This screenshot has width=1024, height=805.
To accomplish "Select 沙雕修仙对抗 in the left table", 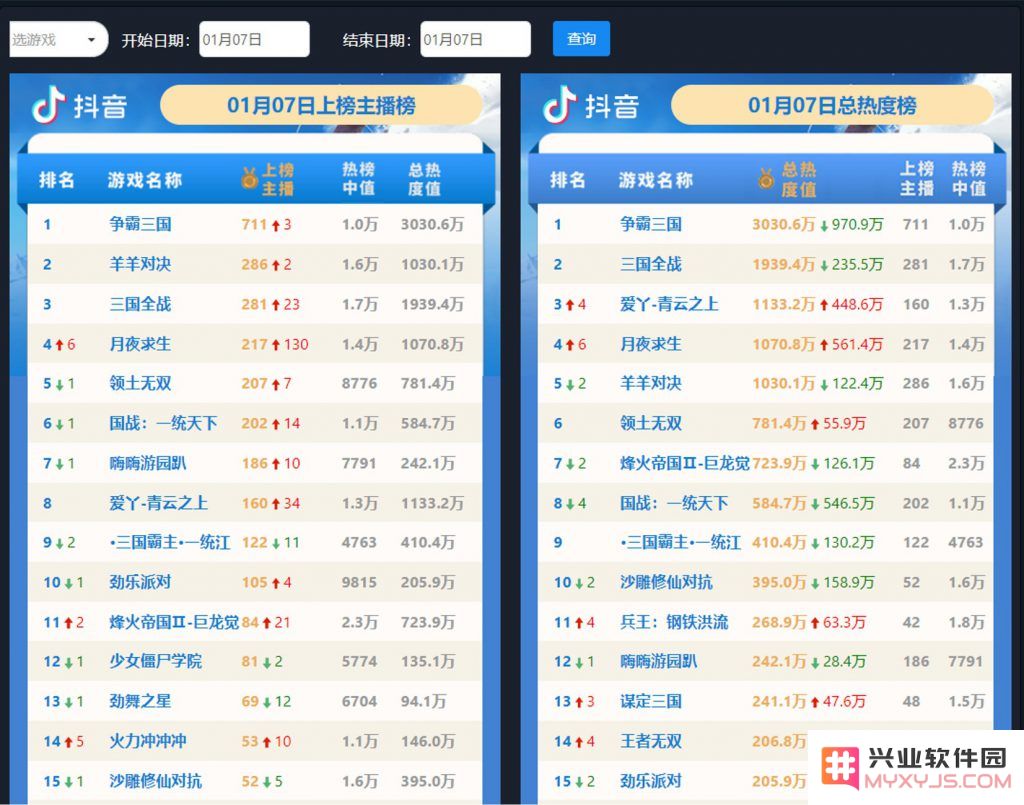I will pos(155,781).
